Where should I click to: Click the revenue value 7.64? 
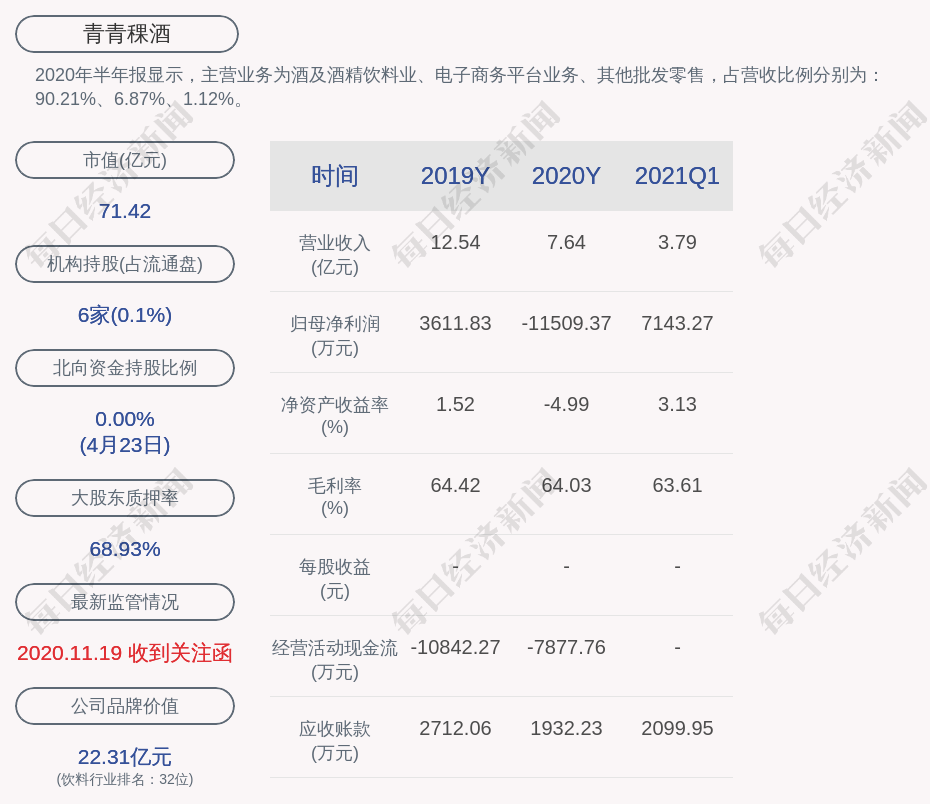click(x=566, y=243)
